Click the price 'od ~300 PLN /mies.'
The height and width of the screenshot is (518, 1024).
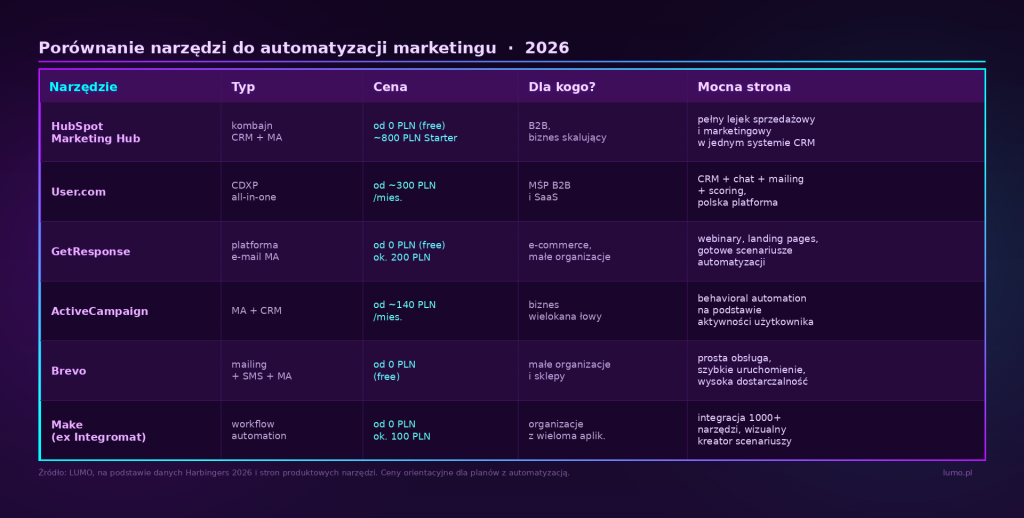404,191
